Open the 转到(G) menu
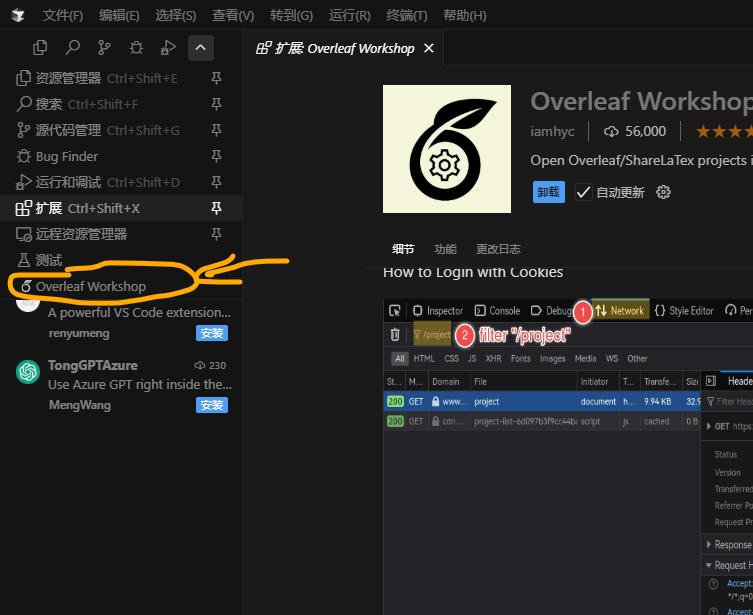 tap(291, 15)
